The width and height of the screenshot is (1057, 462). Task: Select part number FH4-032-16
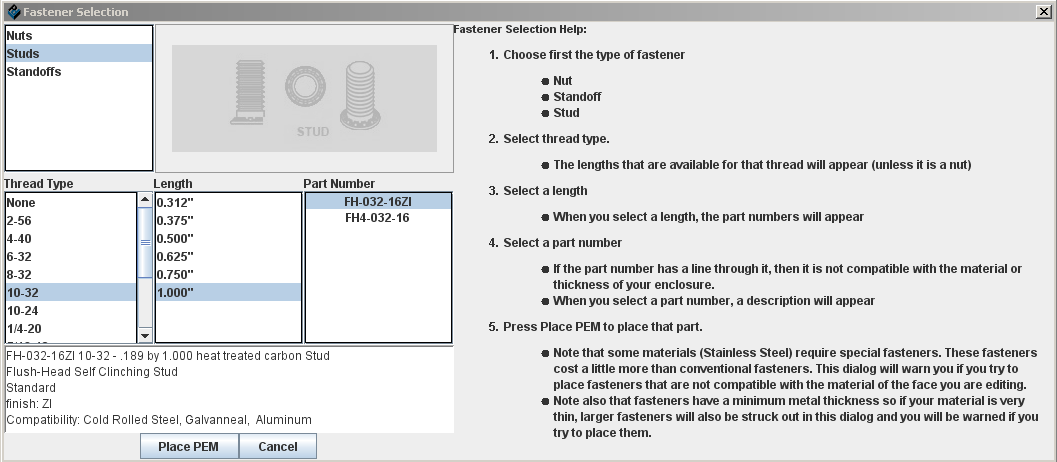(x=377, y=218)
